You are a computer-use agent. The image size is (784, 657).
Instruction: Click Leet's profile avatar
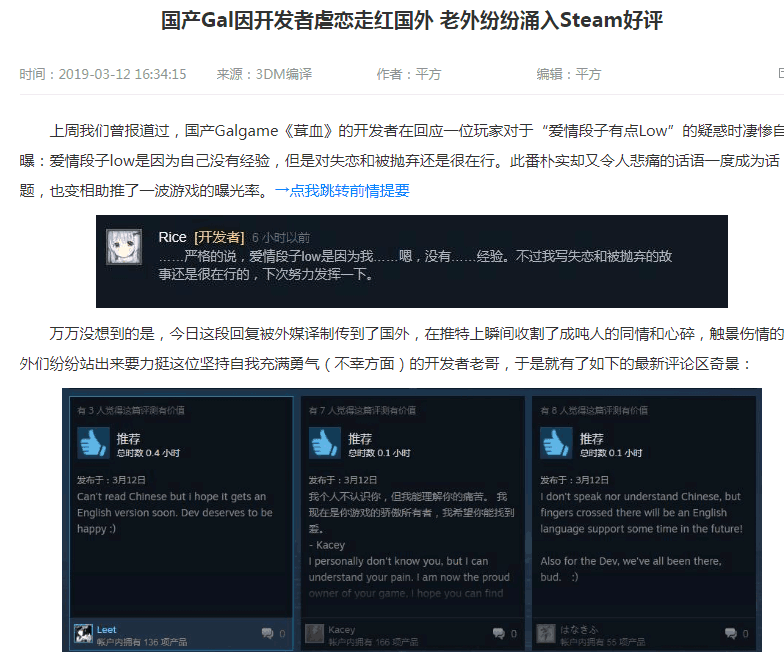(x=83, y=634)
